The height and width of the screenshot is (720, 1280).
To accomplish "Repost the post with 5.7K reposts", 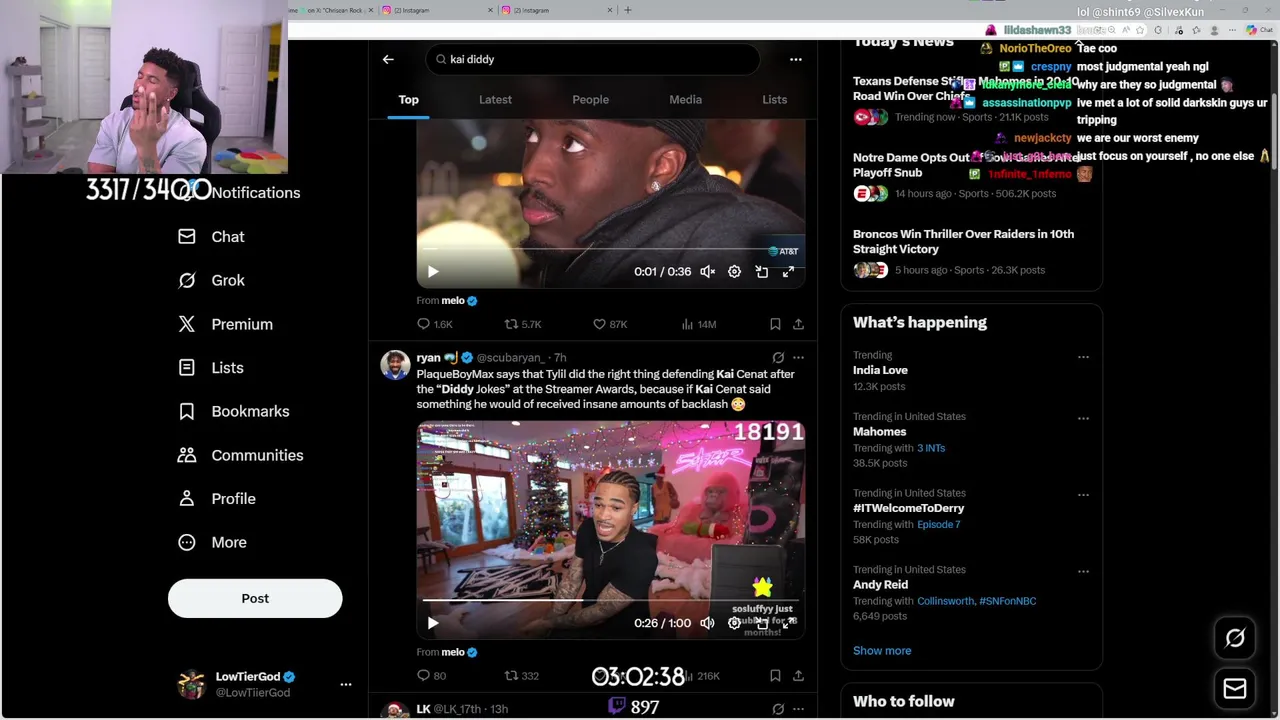I will (523, 324).
